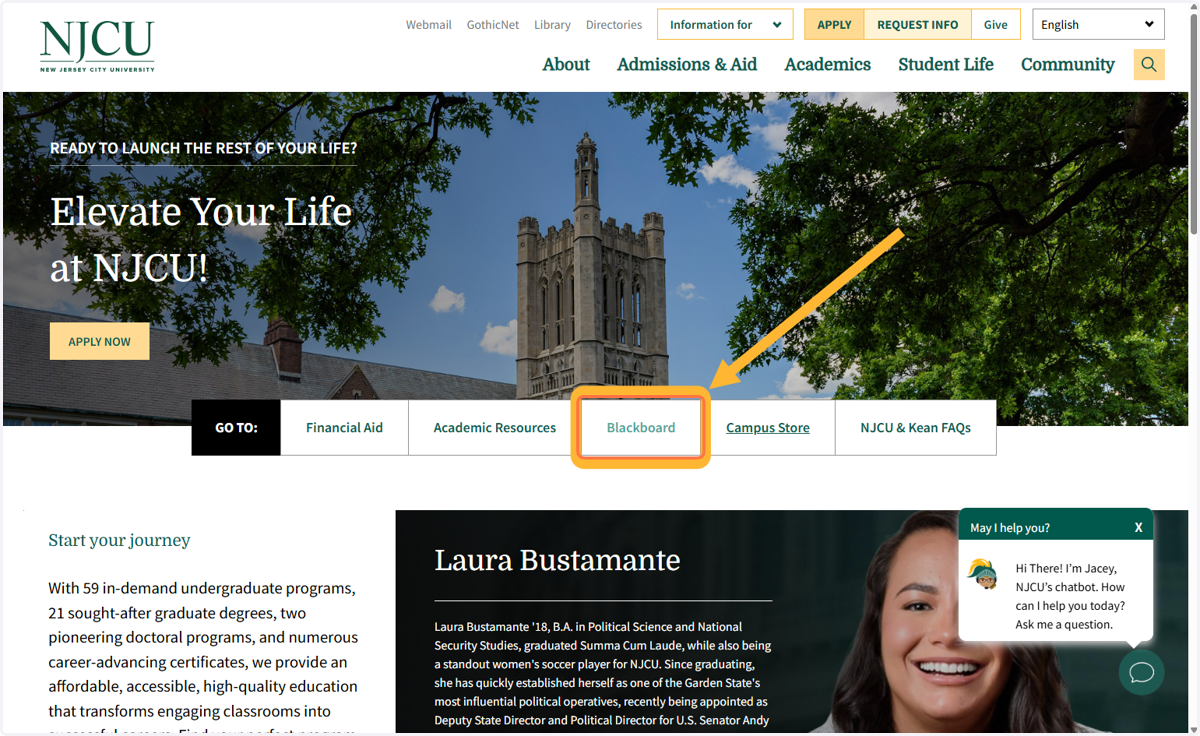Click the Laura Bustamante heading
This screenshot has height=736, width=1200.
[557, 560]
